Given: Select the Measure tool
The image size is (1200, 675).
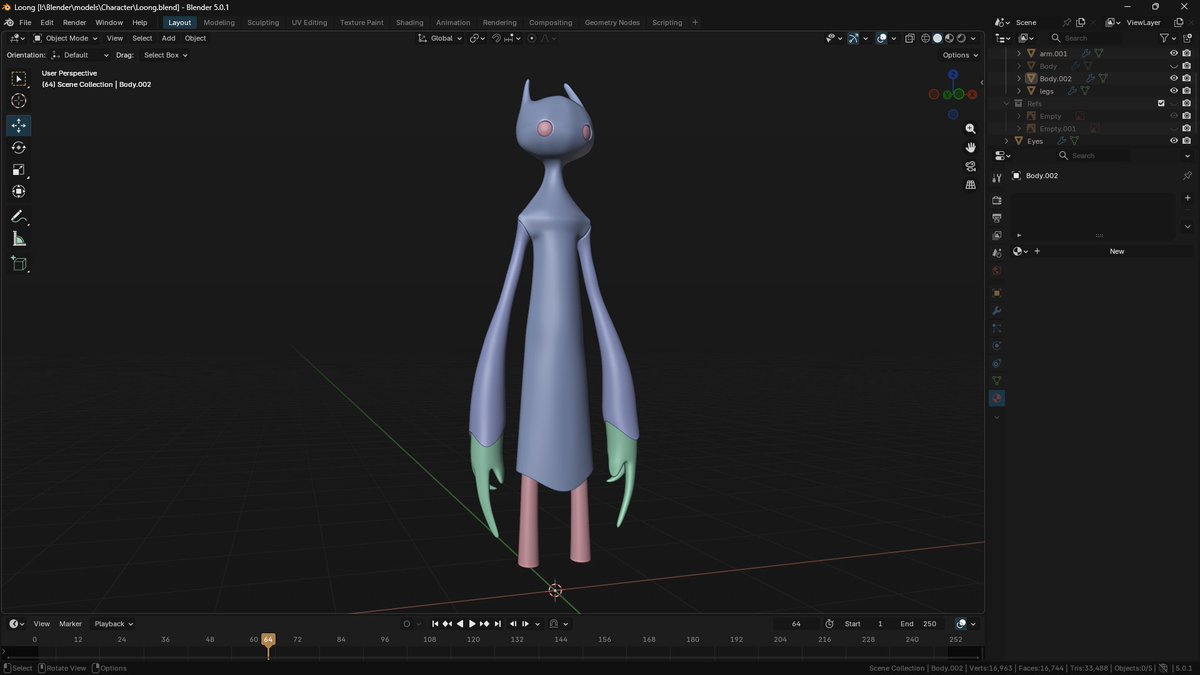Looking at the screenshot, I should tap(19, 238).
